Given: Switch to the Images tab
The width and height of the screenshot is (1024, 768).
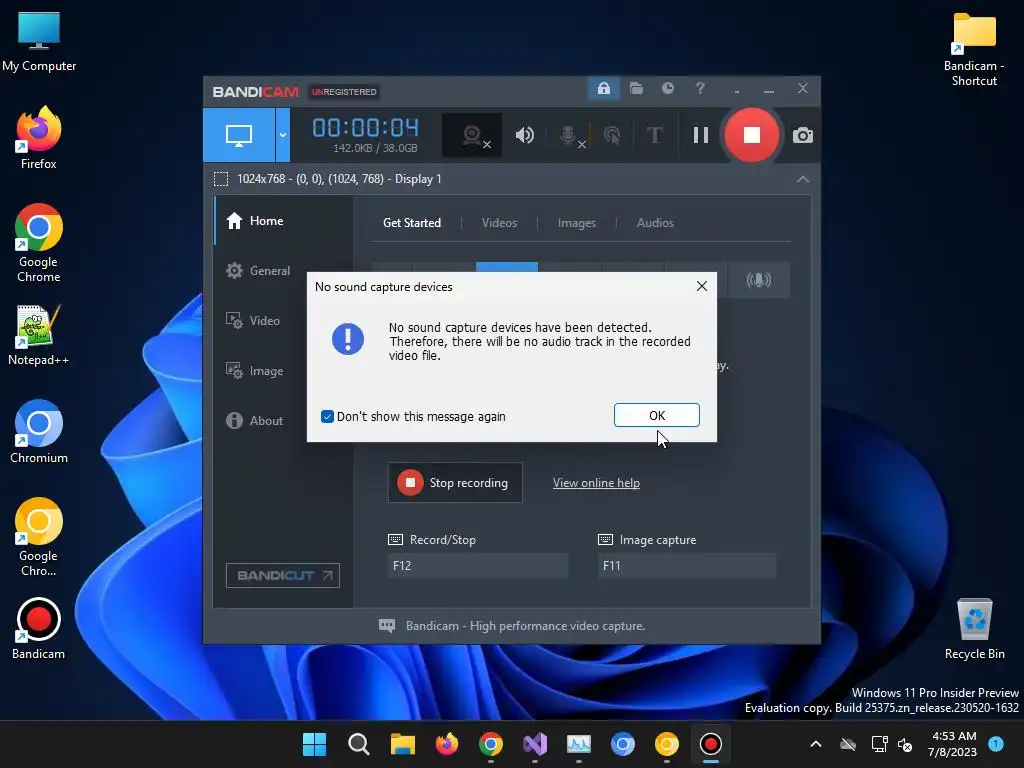Looking at the screenshot, I should (x=577, y=223).
